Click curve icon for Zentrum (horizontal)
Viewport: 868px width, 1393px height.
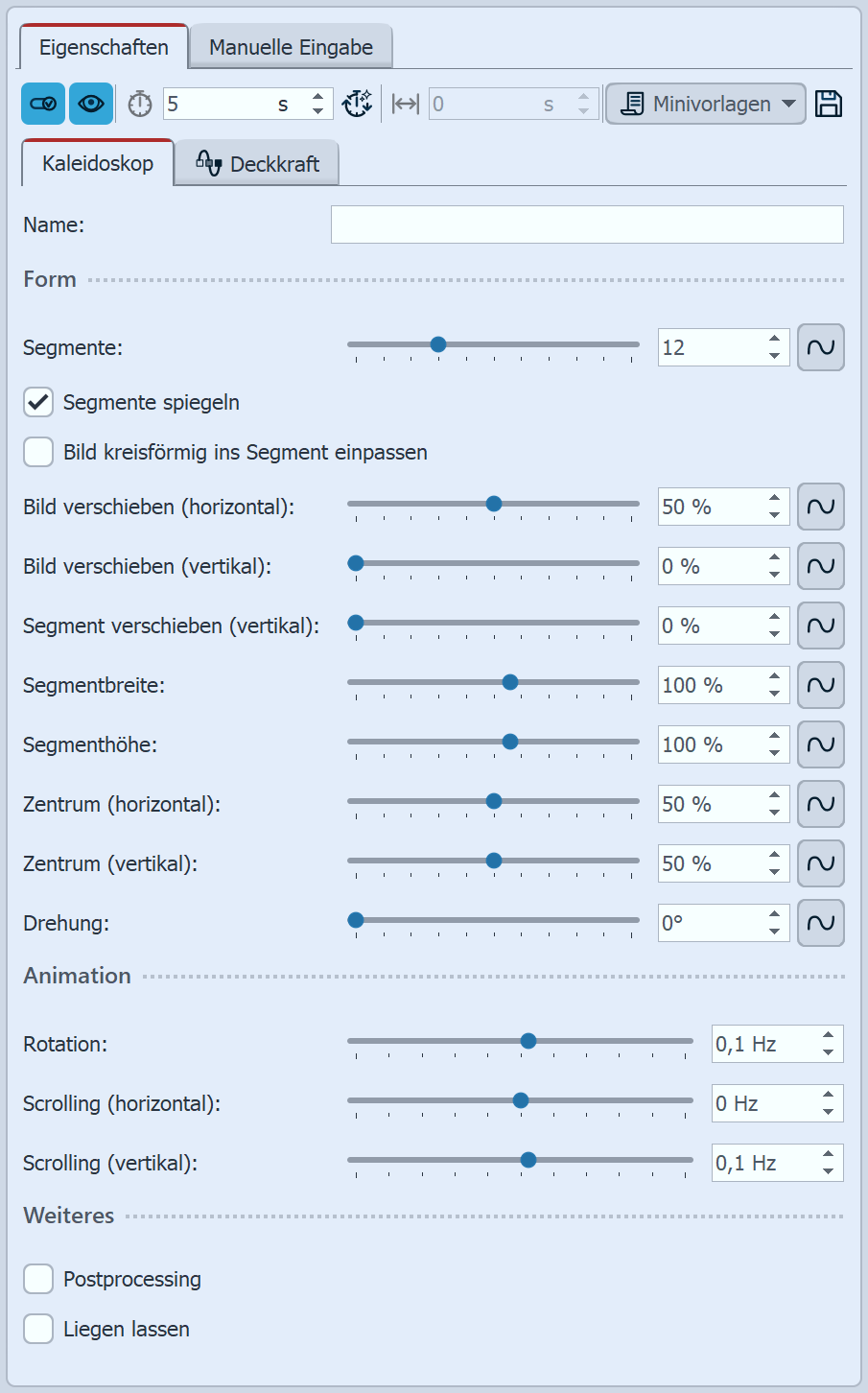pos(821,804)
